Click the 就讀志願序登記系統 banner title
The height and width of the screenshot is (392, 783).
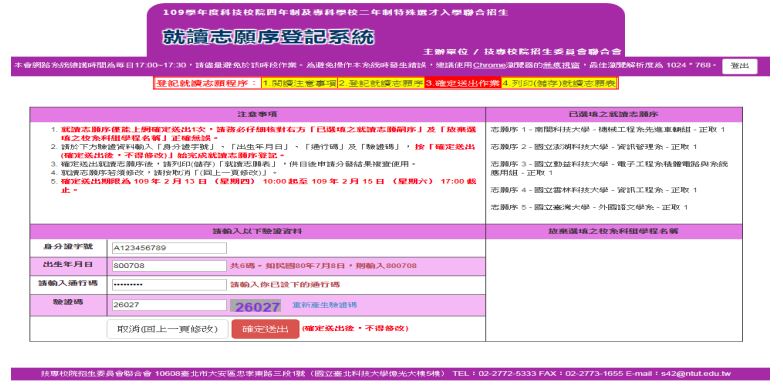[268, 37]
